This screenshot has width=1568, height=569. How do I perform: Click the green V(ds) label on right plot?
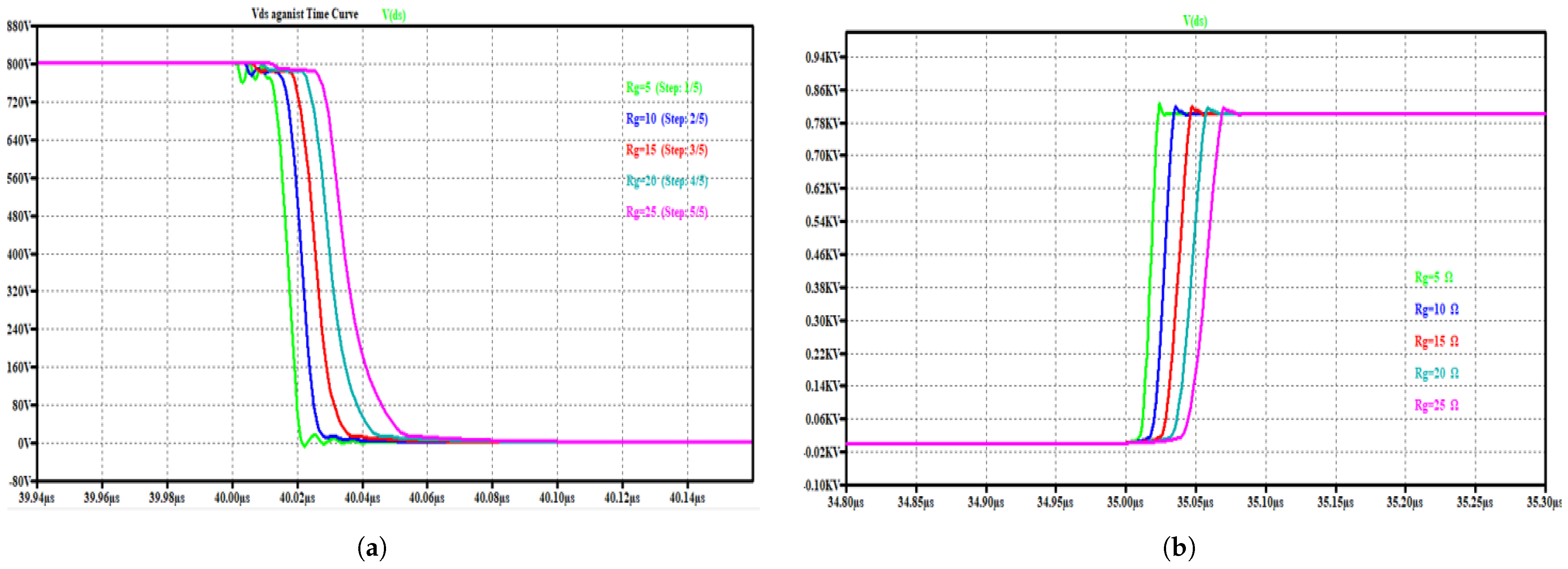pyautogui.click(x=1195, y=21)
